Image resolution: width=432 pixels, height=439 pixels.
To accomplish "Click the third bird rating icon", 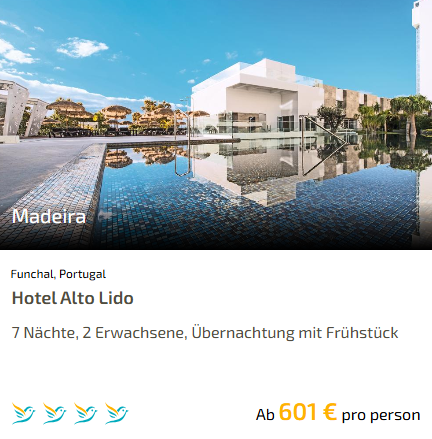I will [86, 413].
